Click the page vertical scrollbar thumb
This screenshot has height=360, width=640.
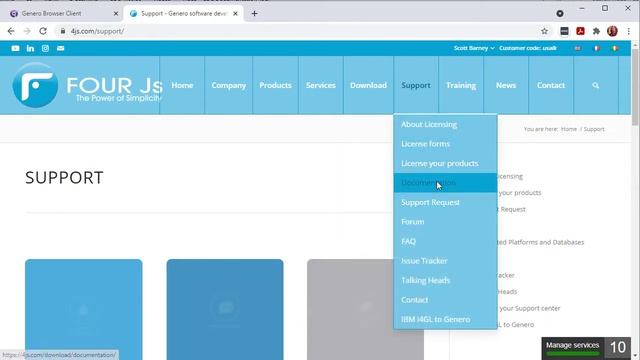tap(635, 87)
